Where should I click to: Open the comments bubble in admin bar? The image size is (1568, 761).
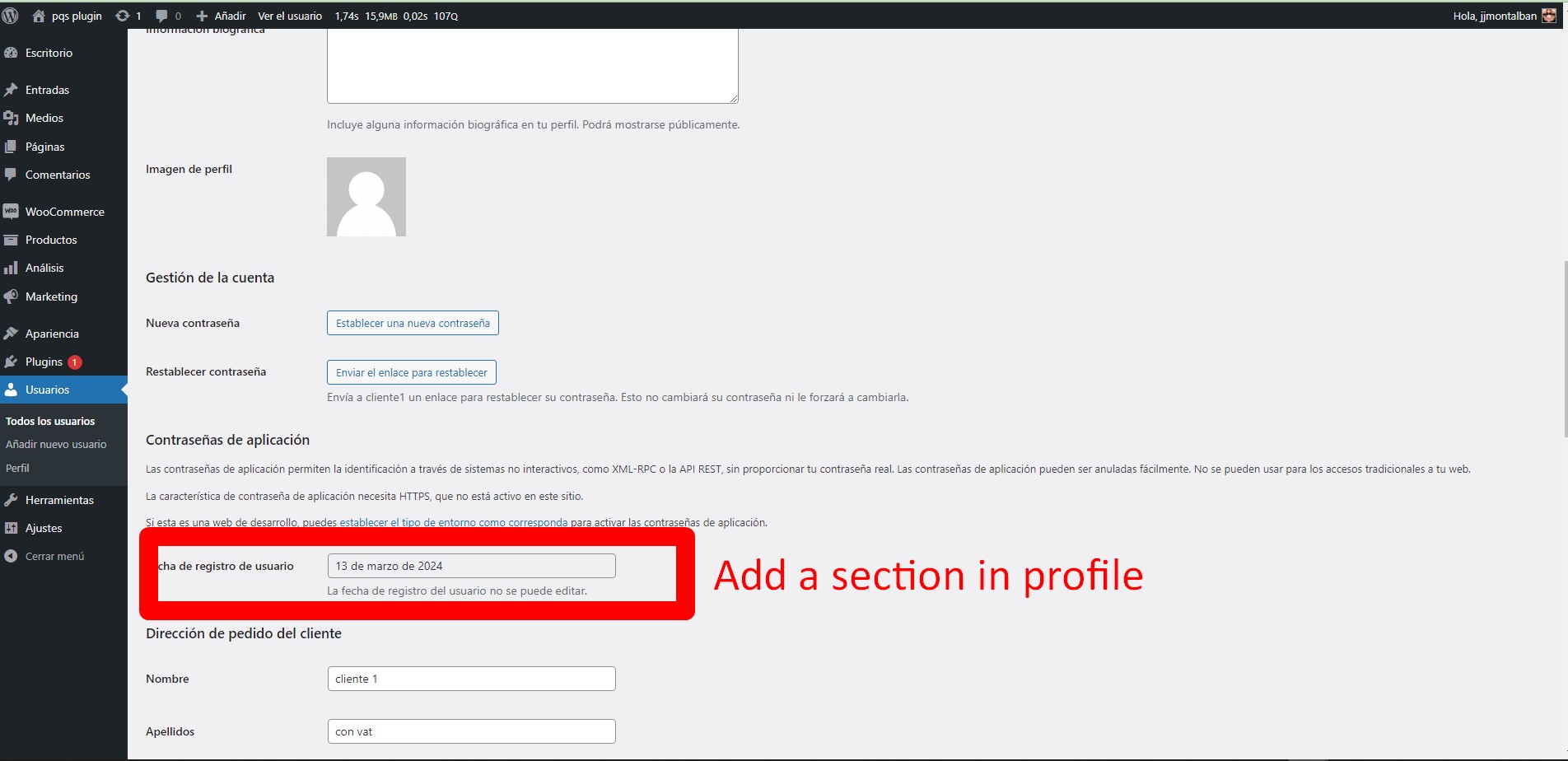[x=161, y=16]
